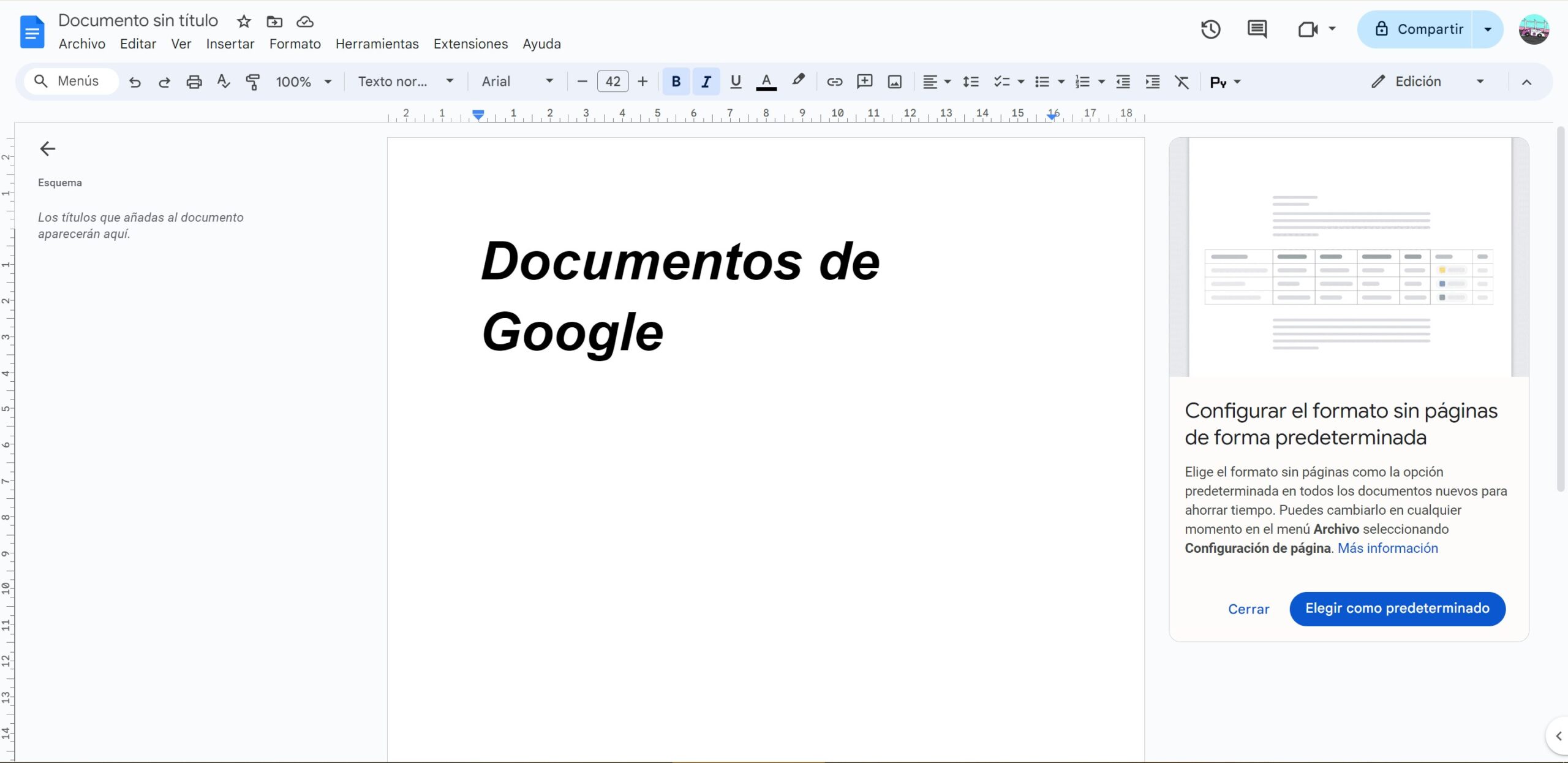Open the Extensiones menu
1568x763 pixels.
(x=471, y=44)
